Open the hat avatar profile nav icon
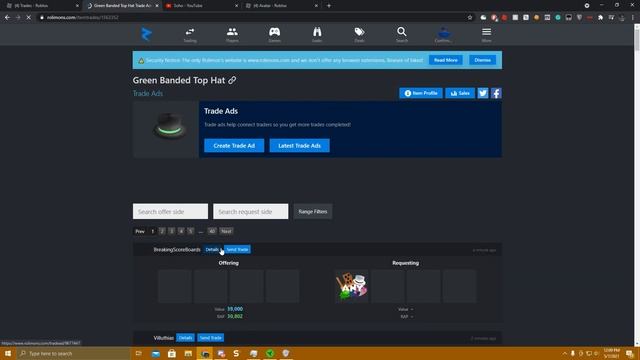The image size is (640, 360). pyautogui.click(x=444, y=35)
